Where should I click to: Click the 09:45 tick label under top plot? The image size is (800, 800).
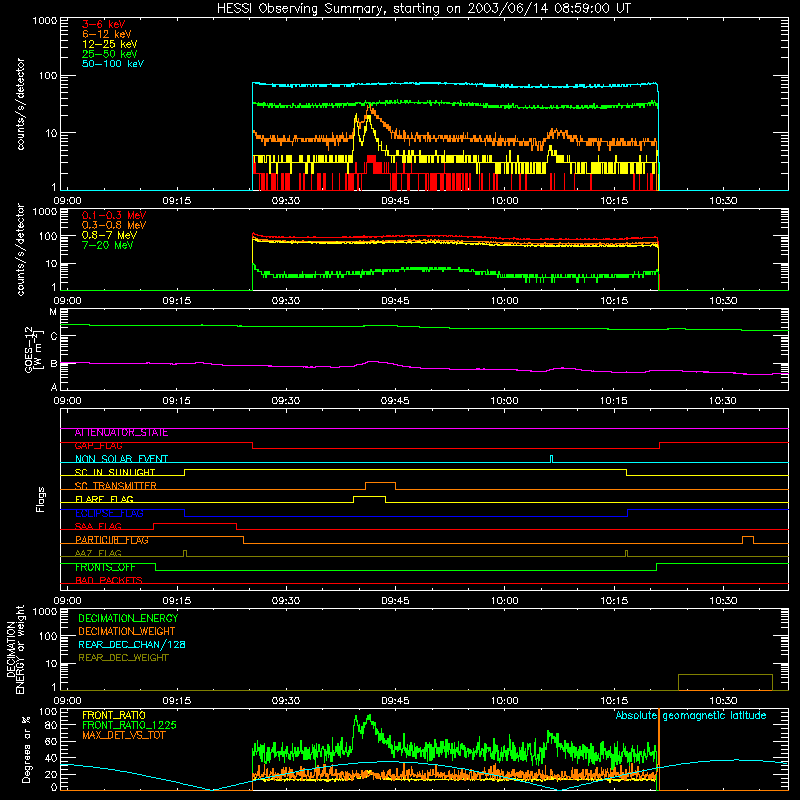(395, 201)
